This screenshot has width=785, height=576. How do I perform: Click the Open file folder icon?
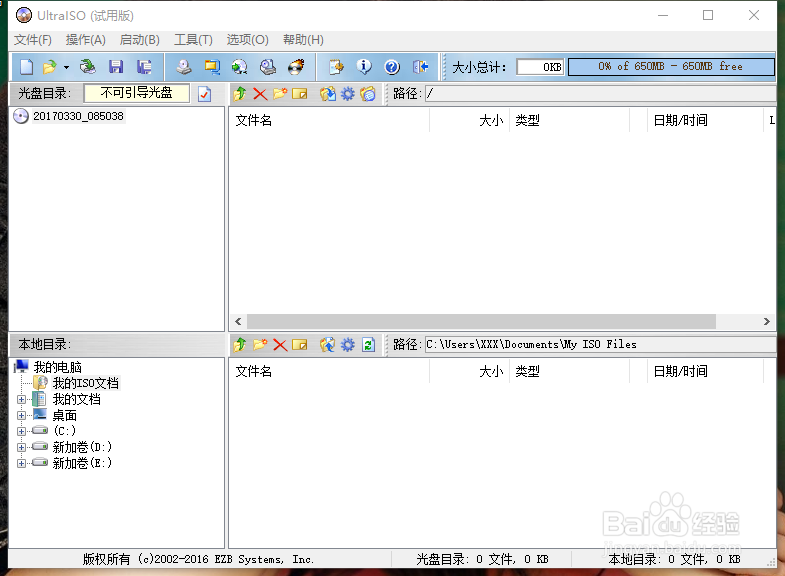point(50,67)
